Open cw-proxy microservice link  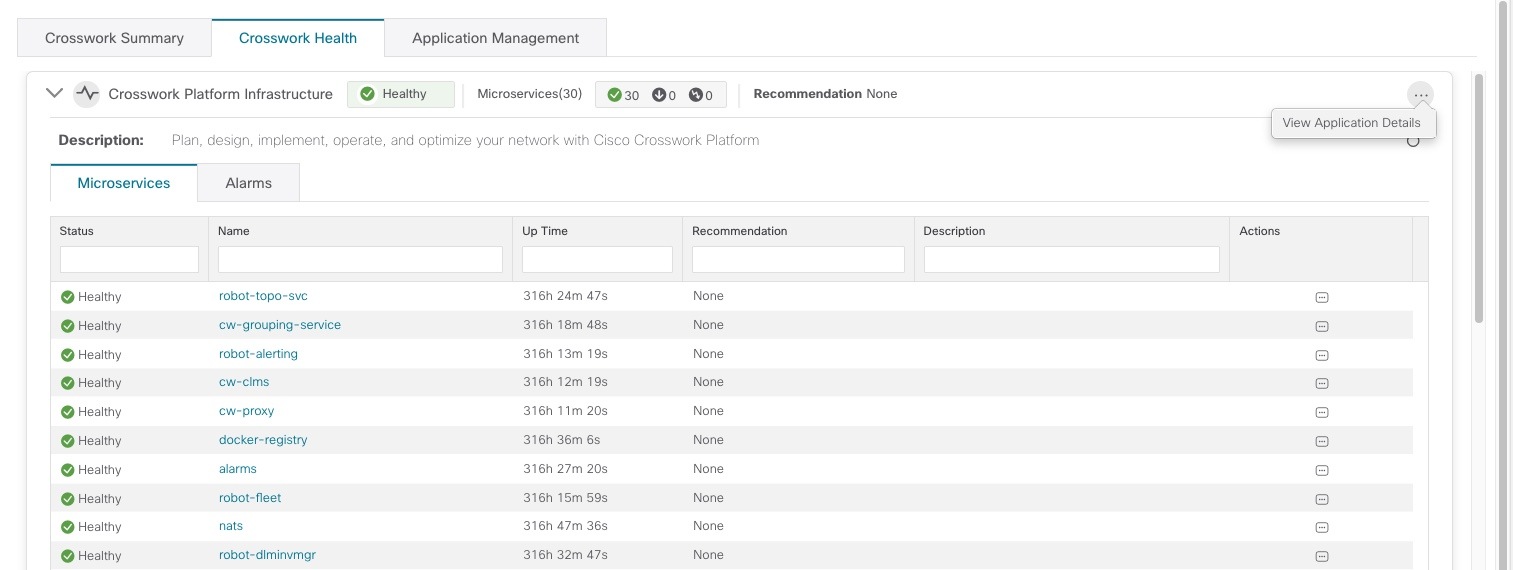click(x=246, y=411)
